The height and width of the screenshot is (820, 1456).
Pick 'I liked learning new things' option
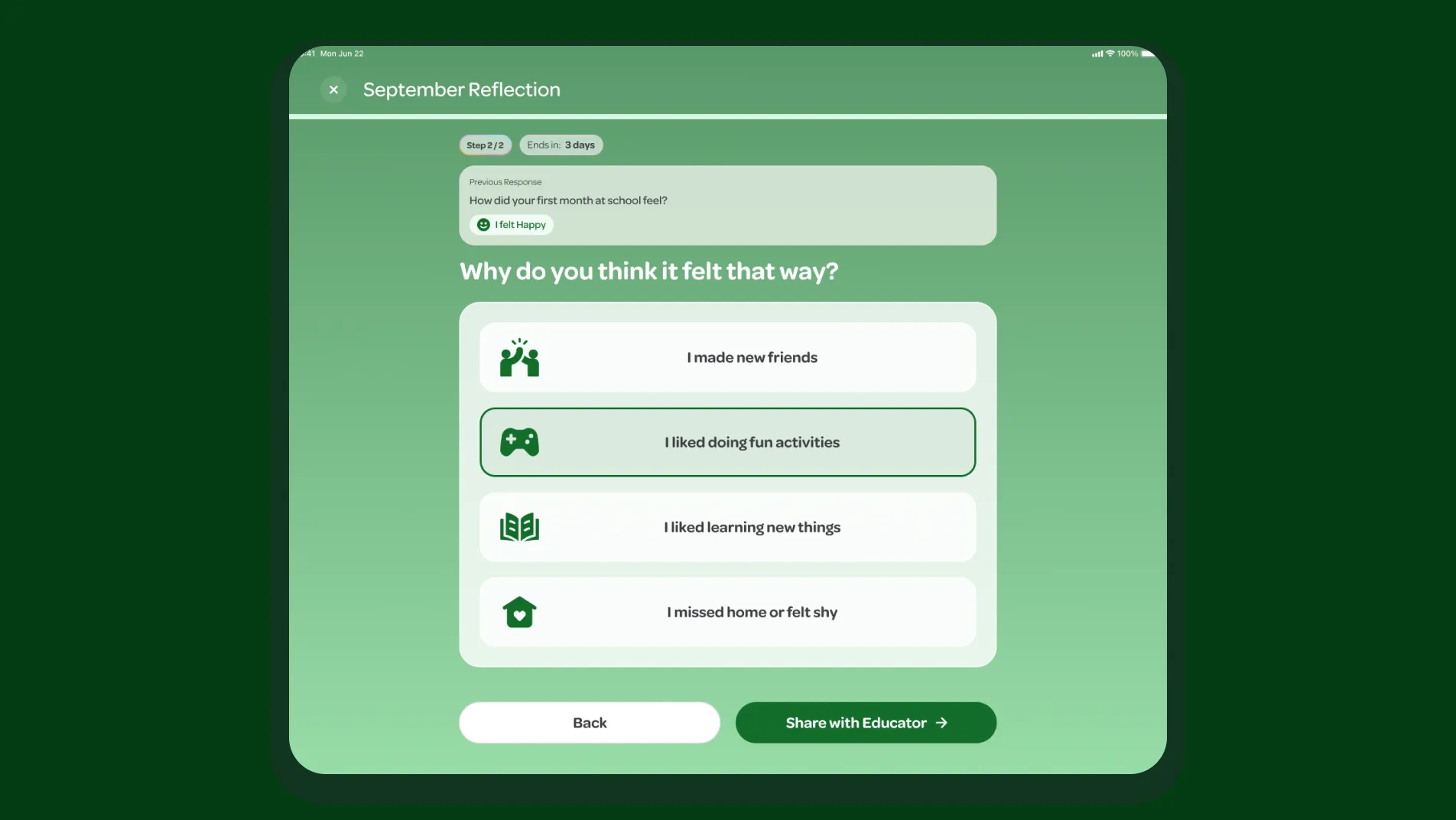(x=727, y=527)
